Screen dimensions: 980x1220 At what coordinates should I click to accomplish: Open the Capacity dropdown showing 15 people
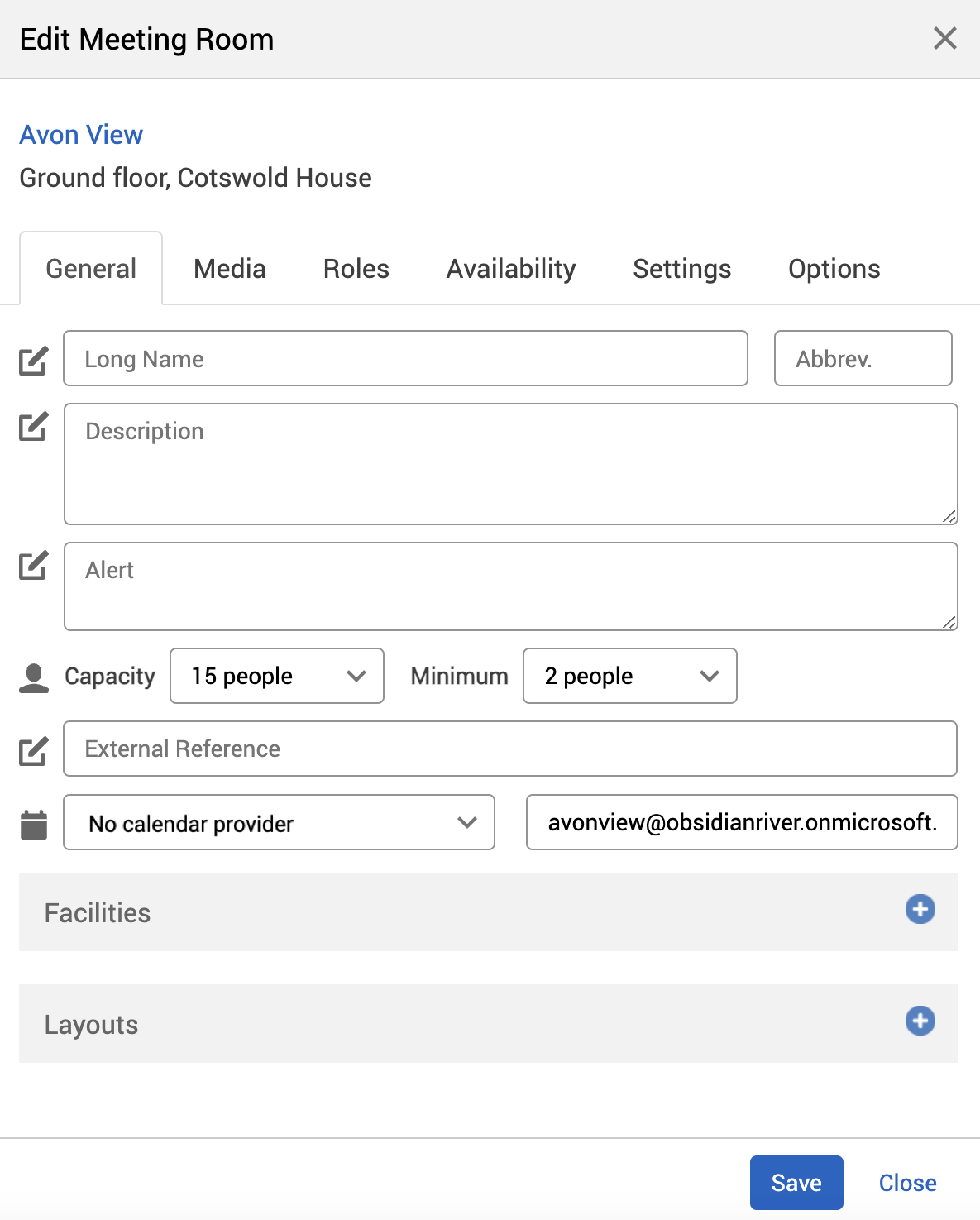[x=277, y=676]
